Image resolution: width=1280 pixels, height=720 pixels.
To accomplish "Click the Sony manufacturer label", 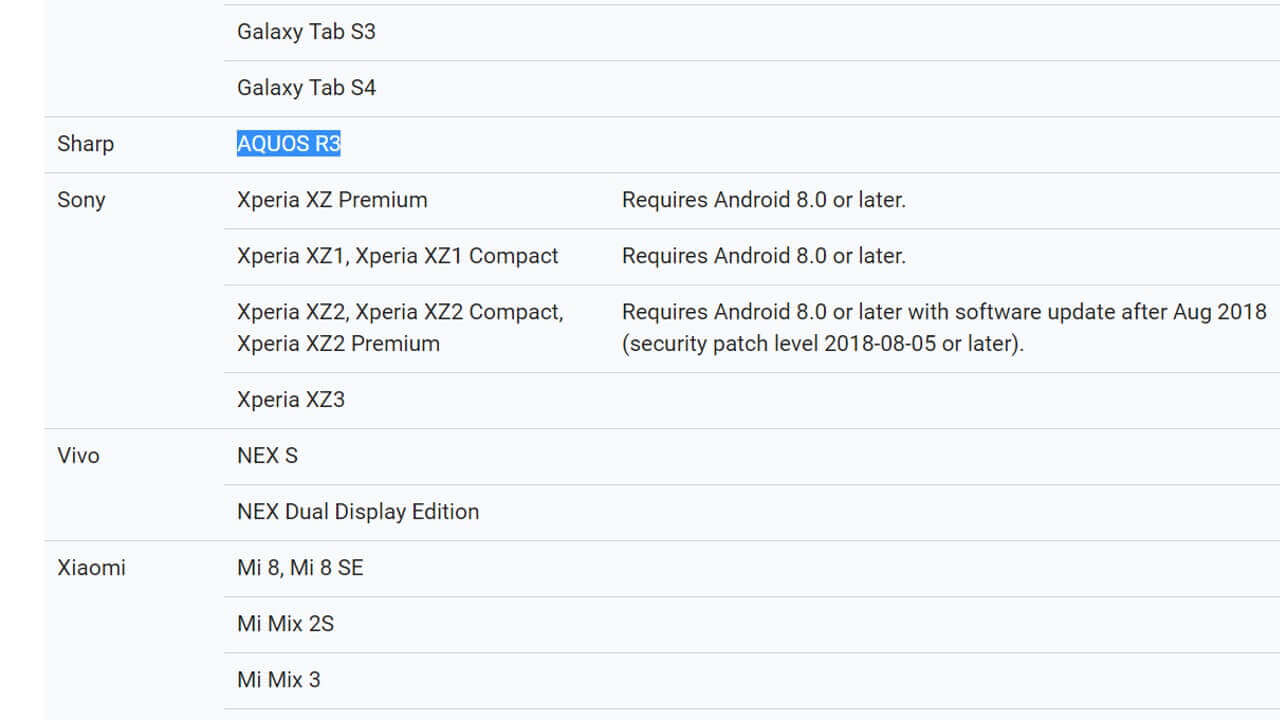I will coord(81,200).
